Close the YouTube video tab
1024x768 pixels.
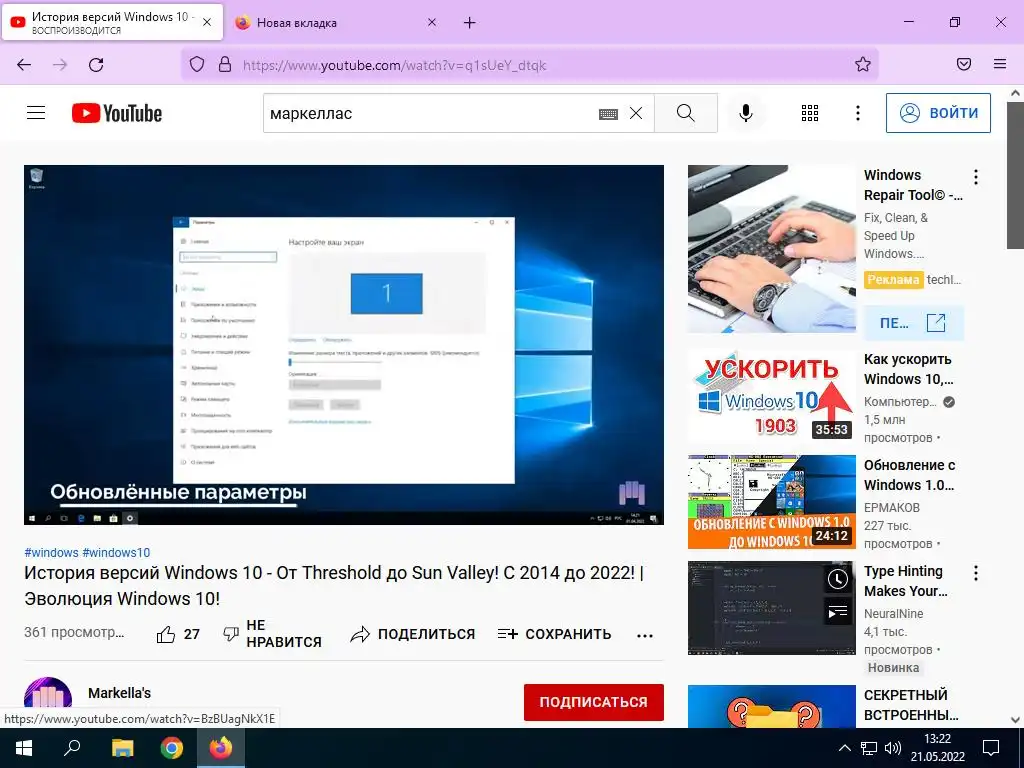click(207, 22)
